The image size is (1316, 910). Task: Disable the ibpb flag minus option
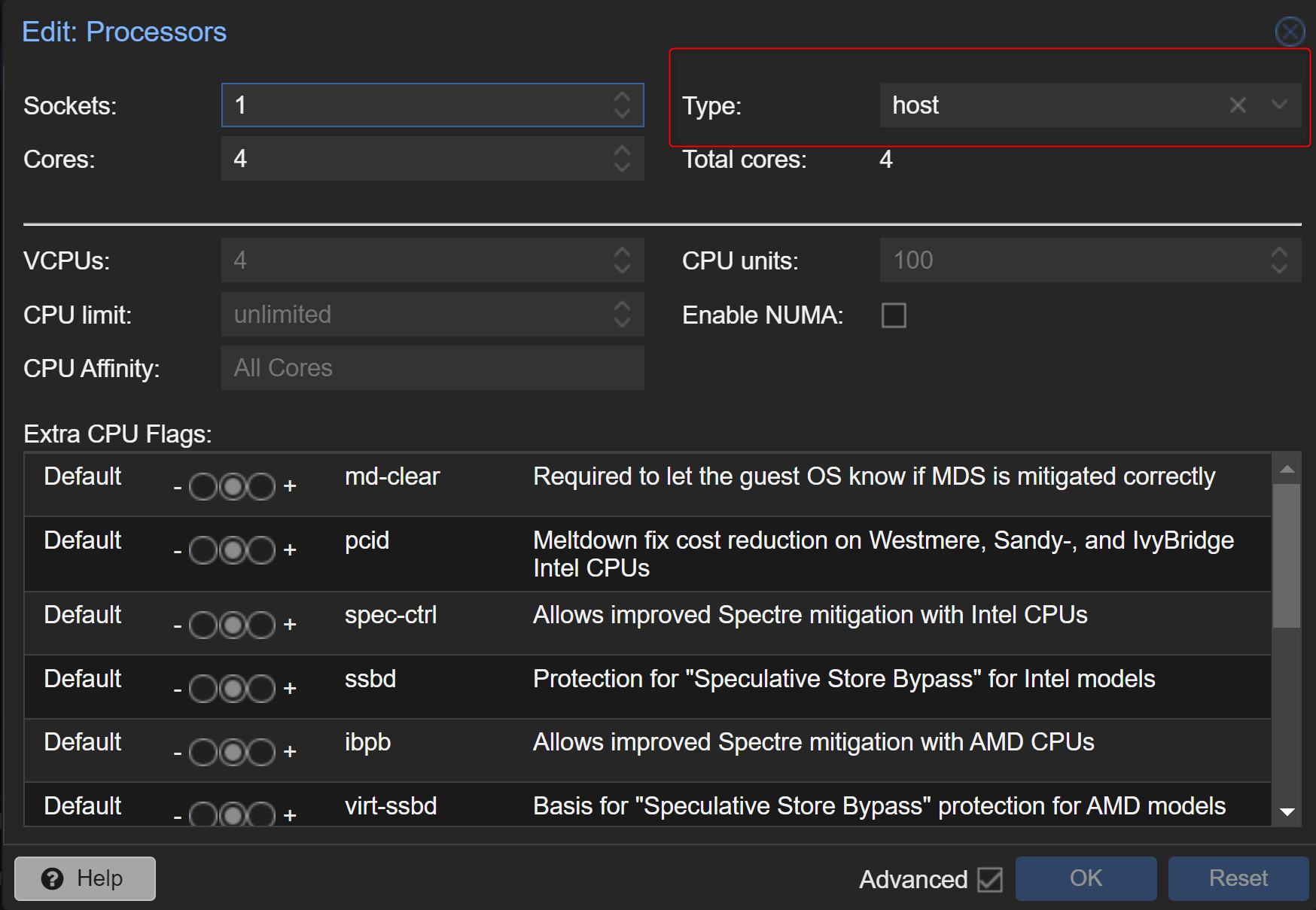click(203, 753)
